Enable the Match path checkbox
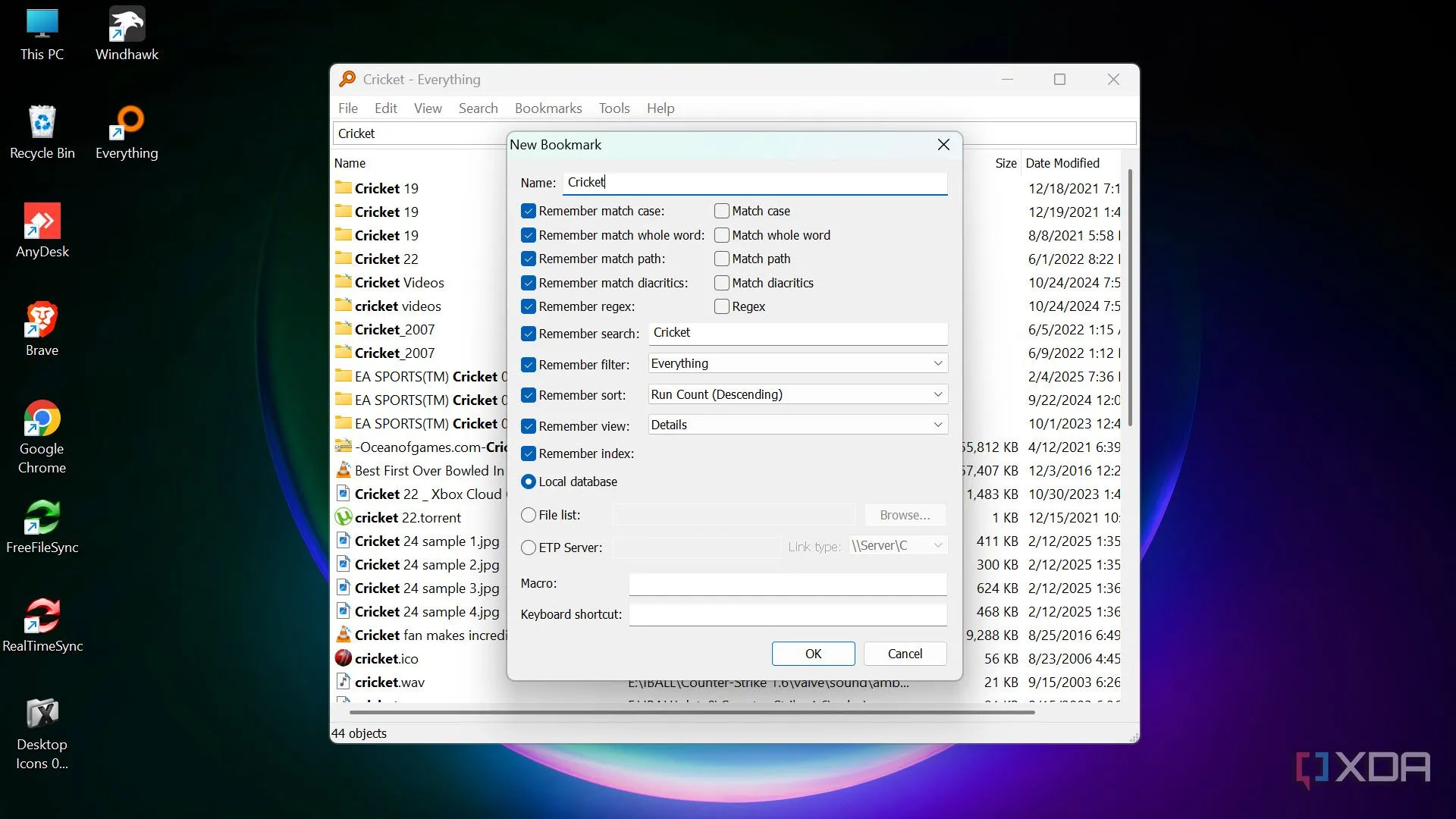The height and width of the screenshot is (819, 1456). [x=722, y=259]
